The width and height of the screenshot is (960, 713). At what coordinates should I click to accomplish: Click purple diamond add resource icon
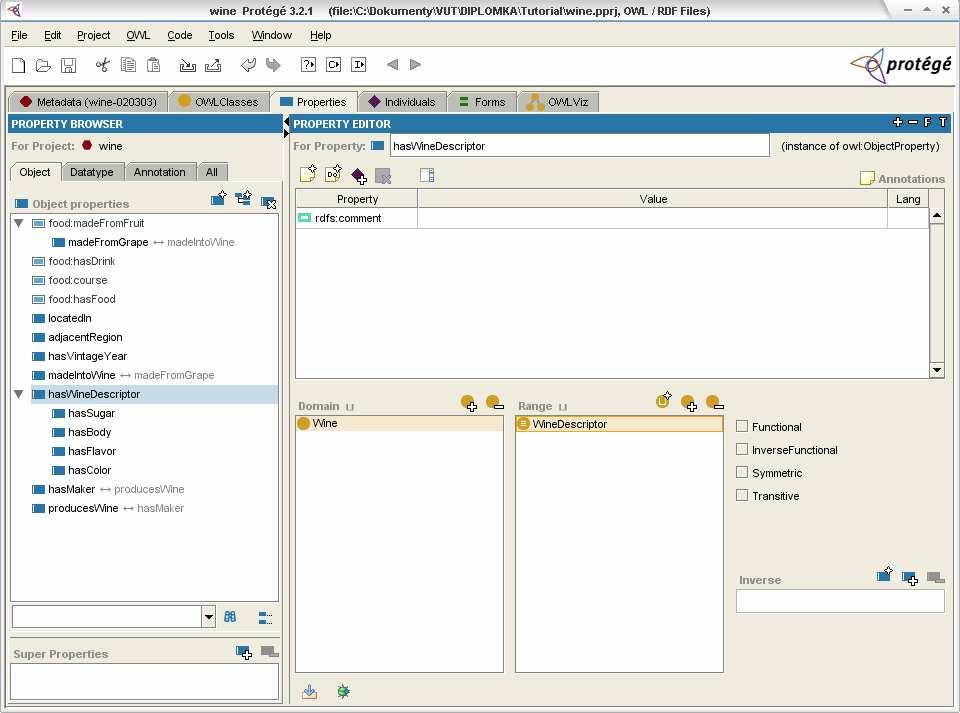click(359, 176)
